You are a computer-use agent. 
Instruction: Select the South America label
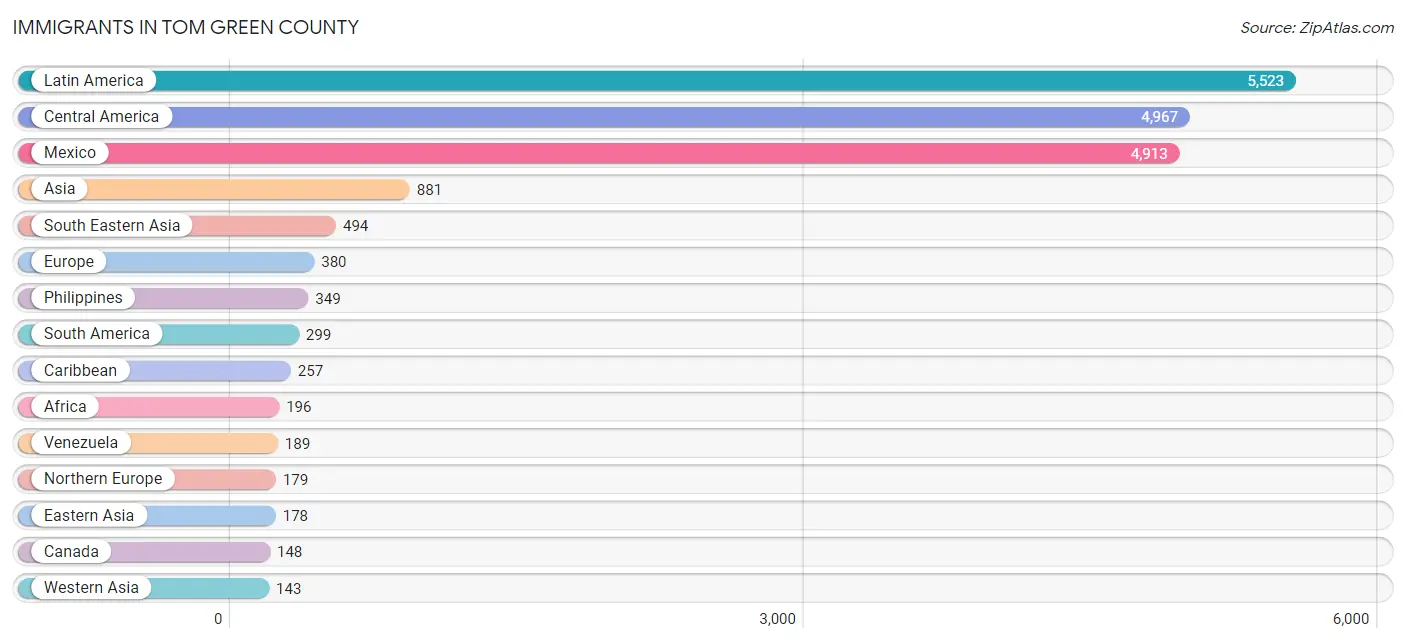[97, 334]
